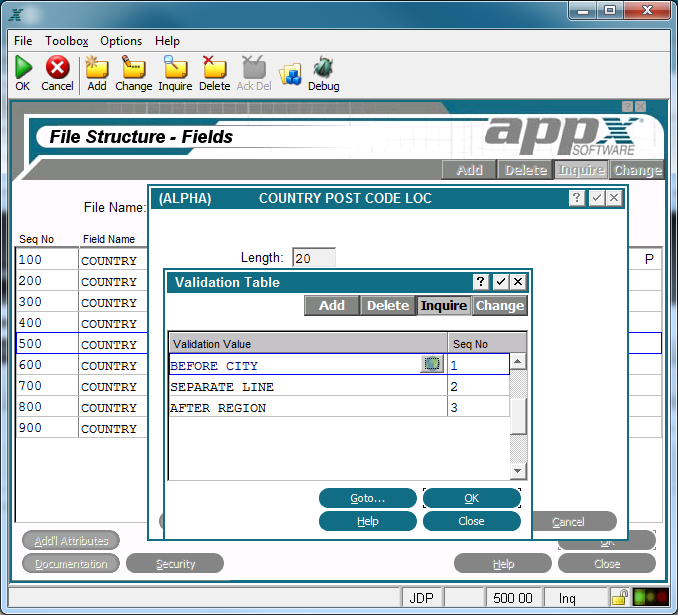Click the Close button in Validation Table
Screen dimensions: 678x615
tap(472, 521)
